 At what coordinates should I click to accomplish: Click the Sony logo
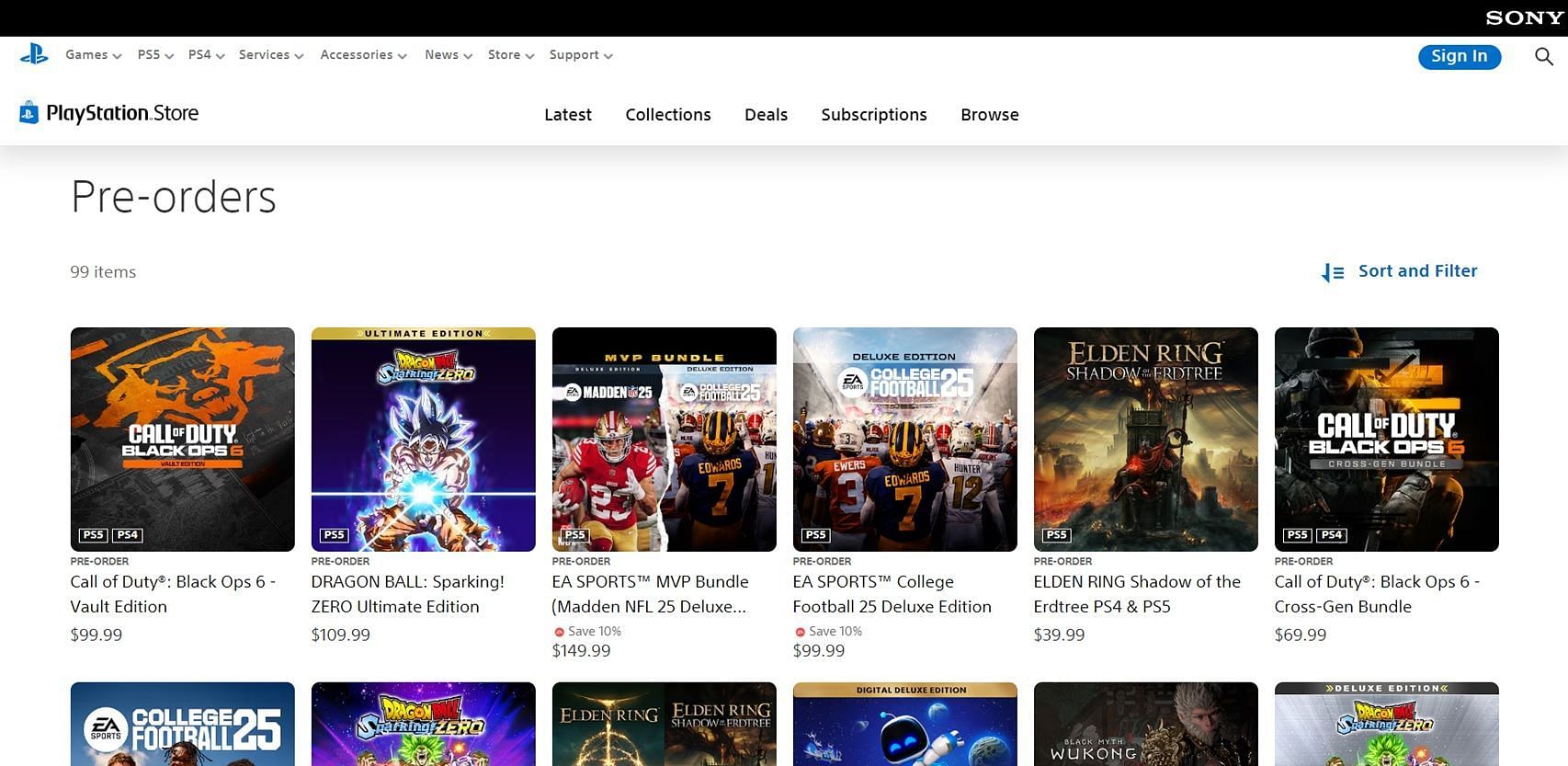tap(1524, 17)
